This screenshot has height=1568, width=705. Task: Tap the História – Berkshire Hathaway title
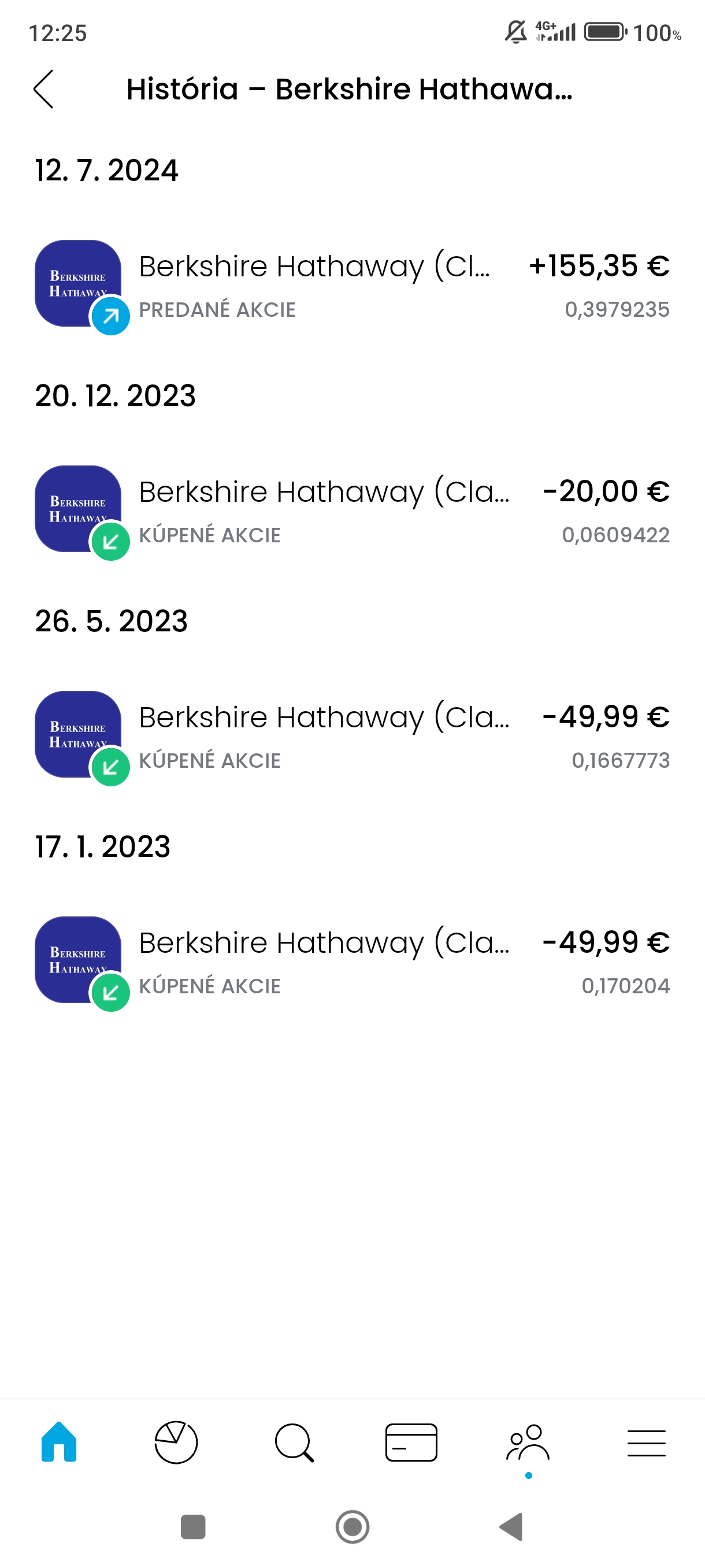(350, 89)
